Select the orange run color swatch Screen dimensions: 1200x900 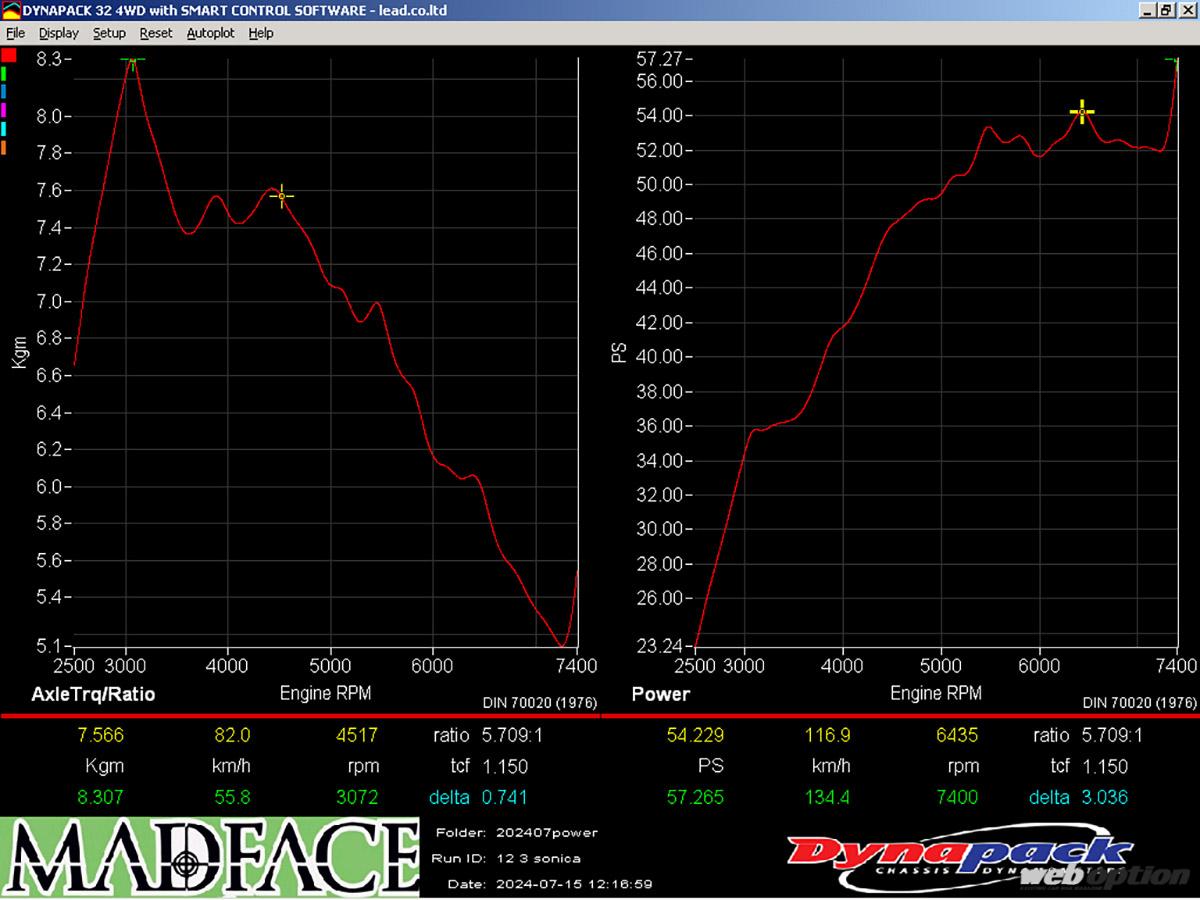4,148
